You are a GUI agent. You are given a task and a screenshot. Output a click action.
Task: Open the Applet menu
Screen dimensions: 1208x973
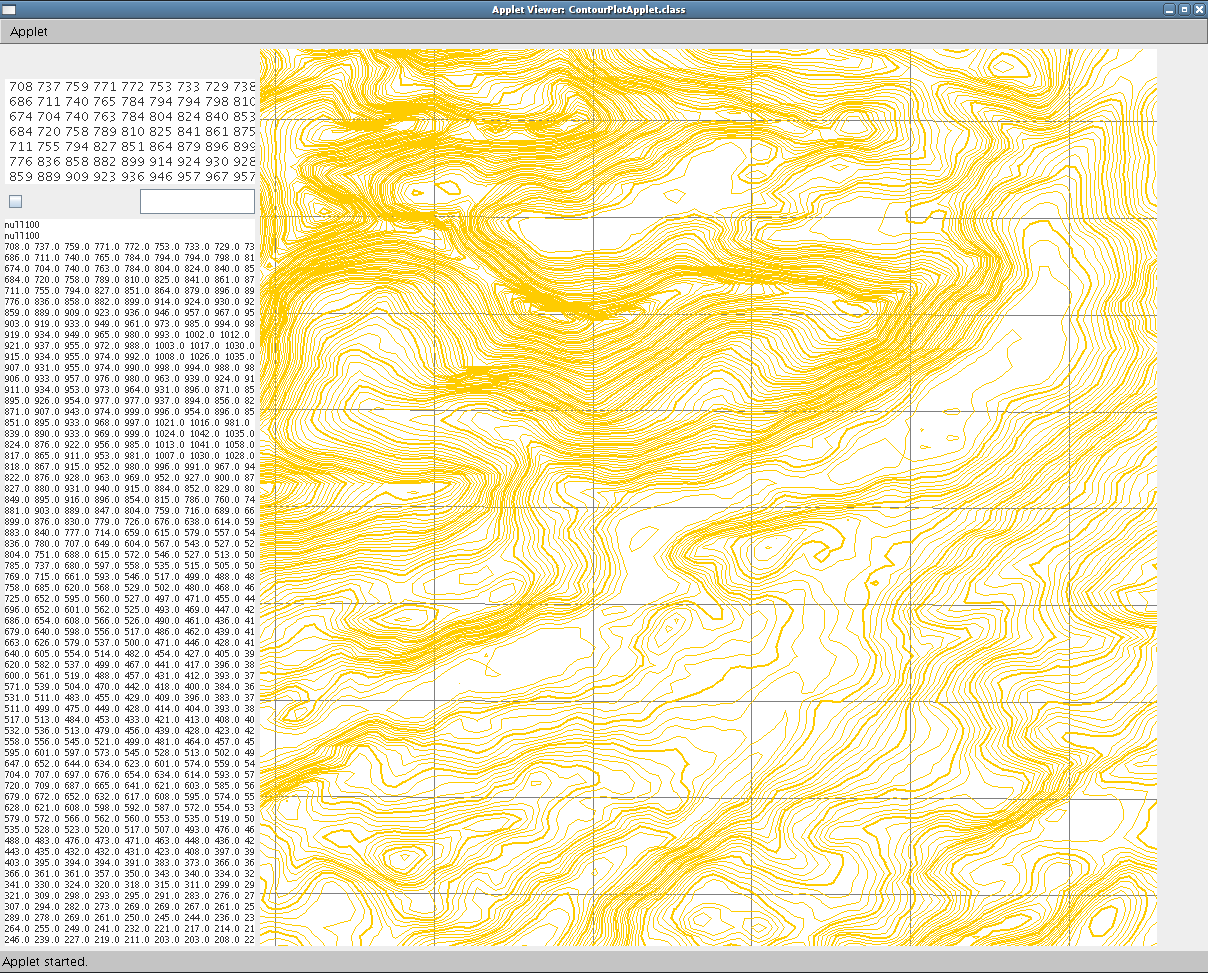coord(28,31)
